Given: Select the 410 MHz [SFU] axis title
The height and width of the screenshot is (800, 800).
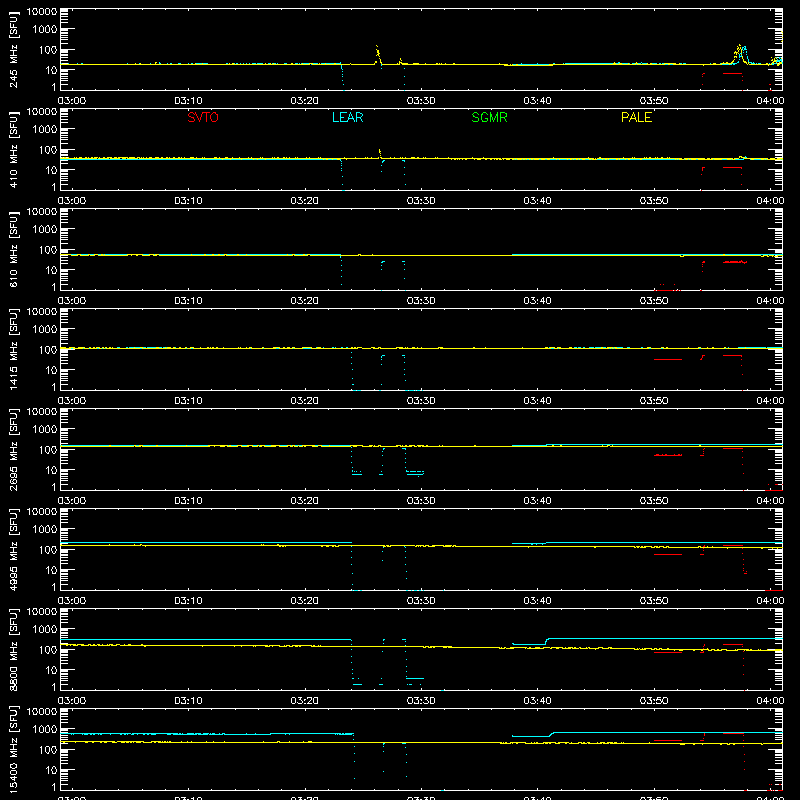Looking at the screenshot, I should (13, 150).
